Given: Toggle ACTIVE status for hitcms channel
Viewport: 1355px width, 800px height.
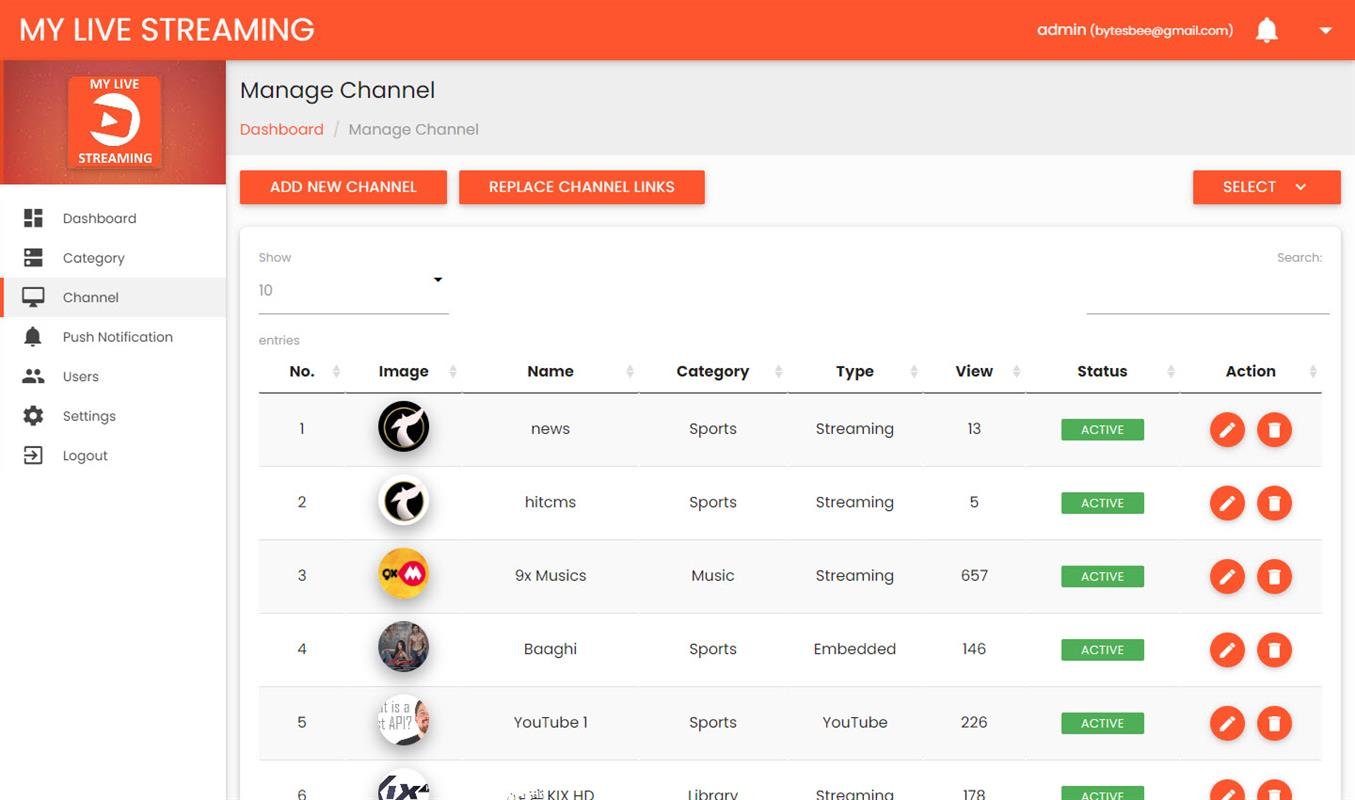Looking at the screenshot, I should pos(1102,502).
